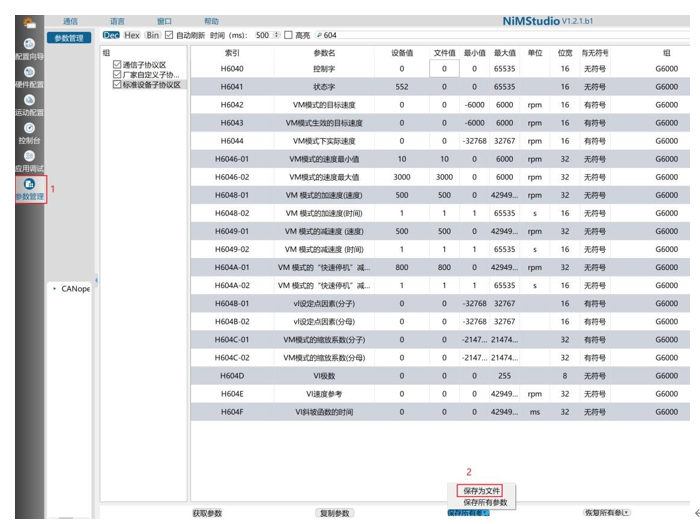This screenshot has height=524, width=700.
Task: Select row H6042 VM模式的目标速度
Action: (440, 105)
